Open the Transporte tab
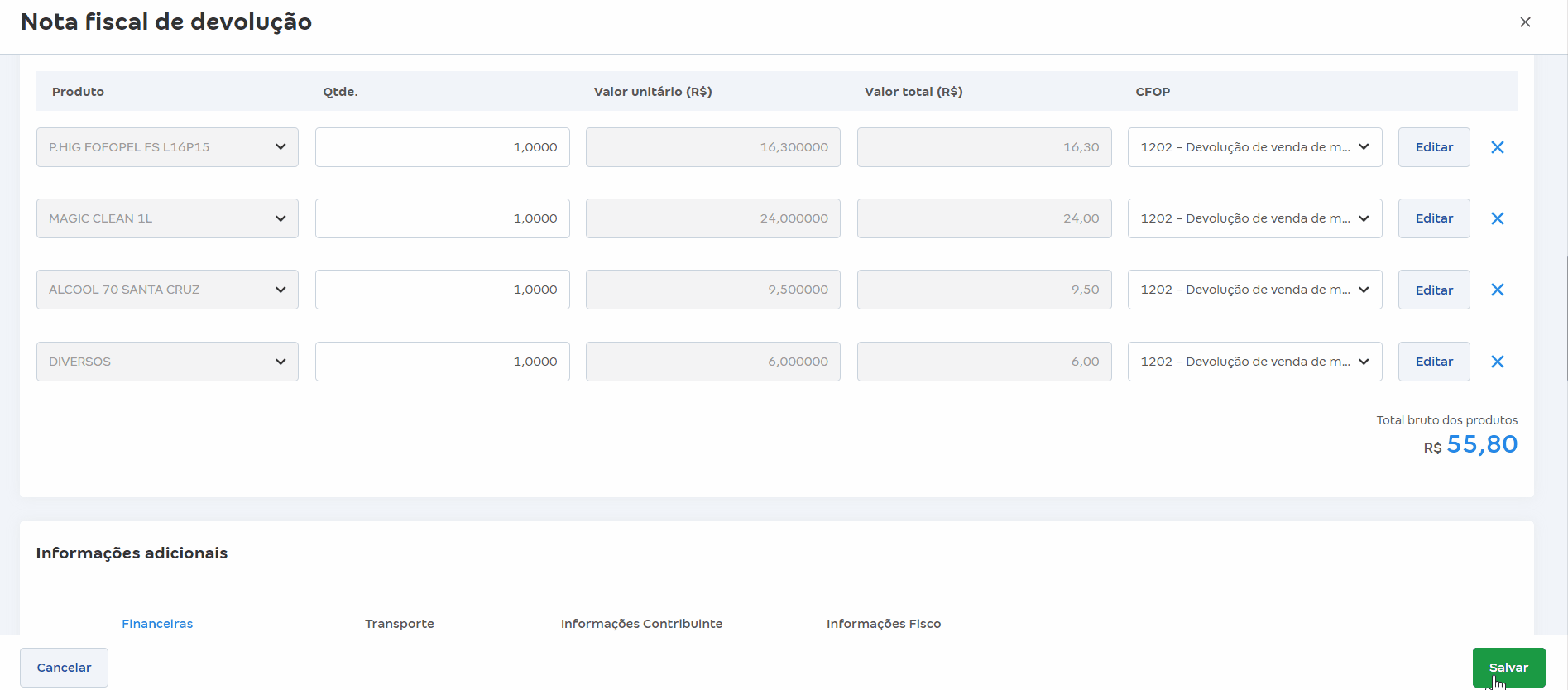1568x690 pixels. [x=399, y=624]
